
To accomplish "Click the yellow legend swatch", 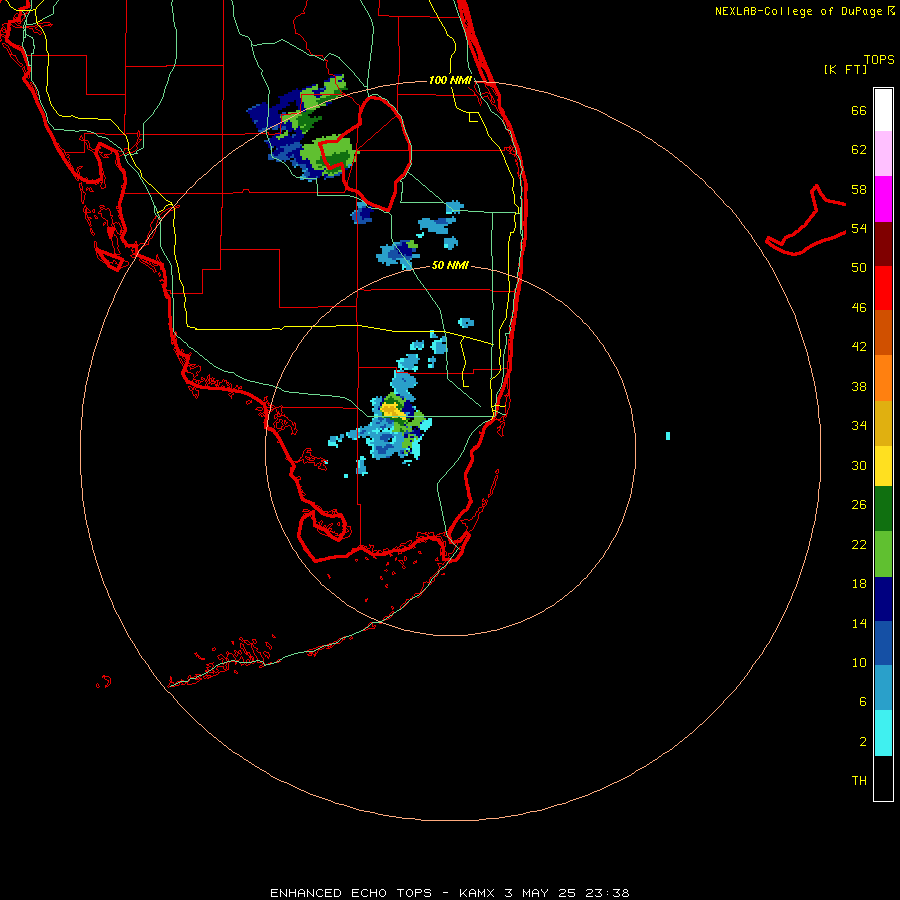I will click(883, 466).
